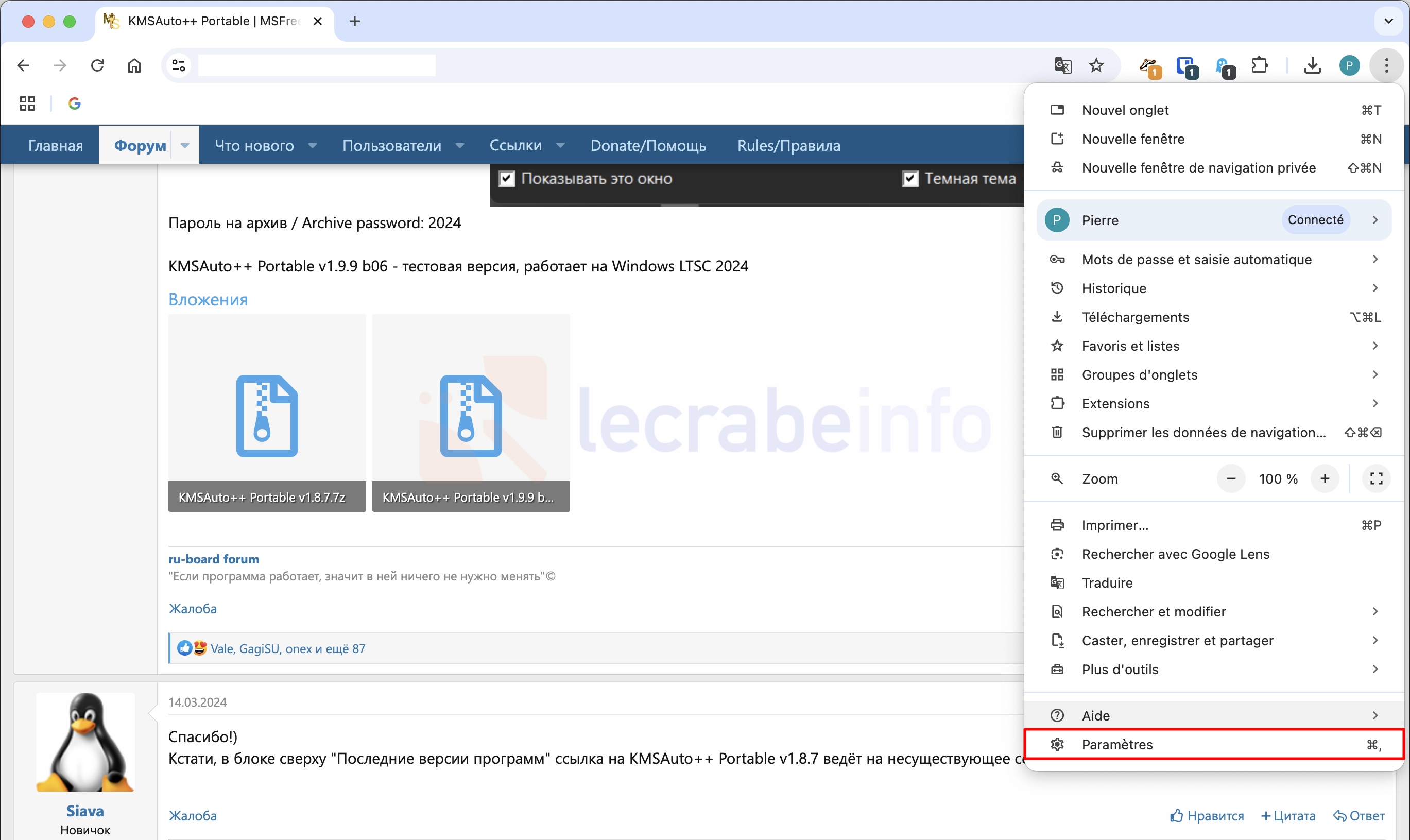Open the Extensions puzzle icon in toolbar
This screenshot has height=840, width=1410.
pyautogui.click(x=1260, y=65)
